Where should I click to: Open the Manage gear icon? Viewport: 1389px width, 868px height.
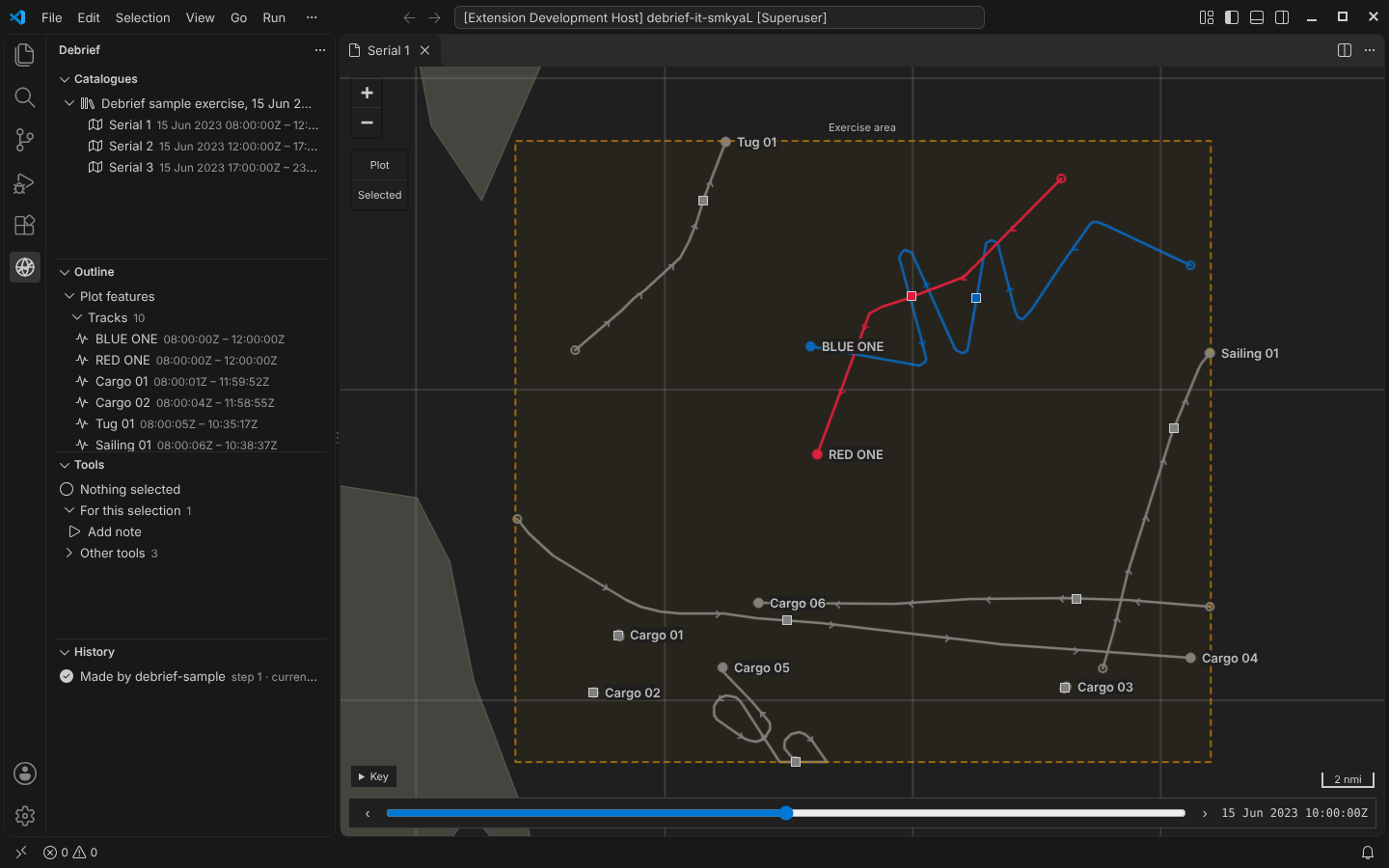[x=25, y=816]
